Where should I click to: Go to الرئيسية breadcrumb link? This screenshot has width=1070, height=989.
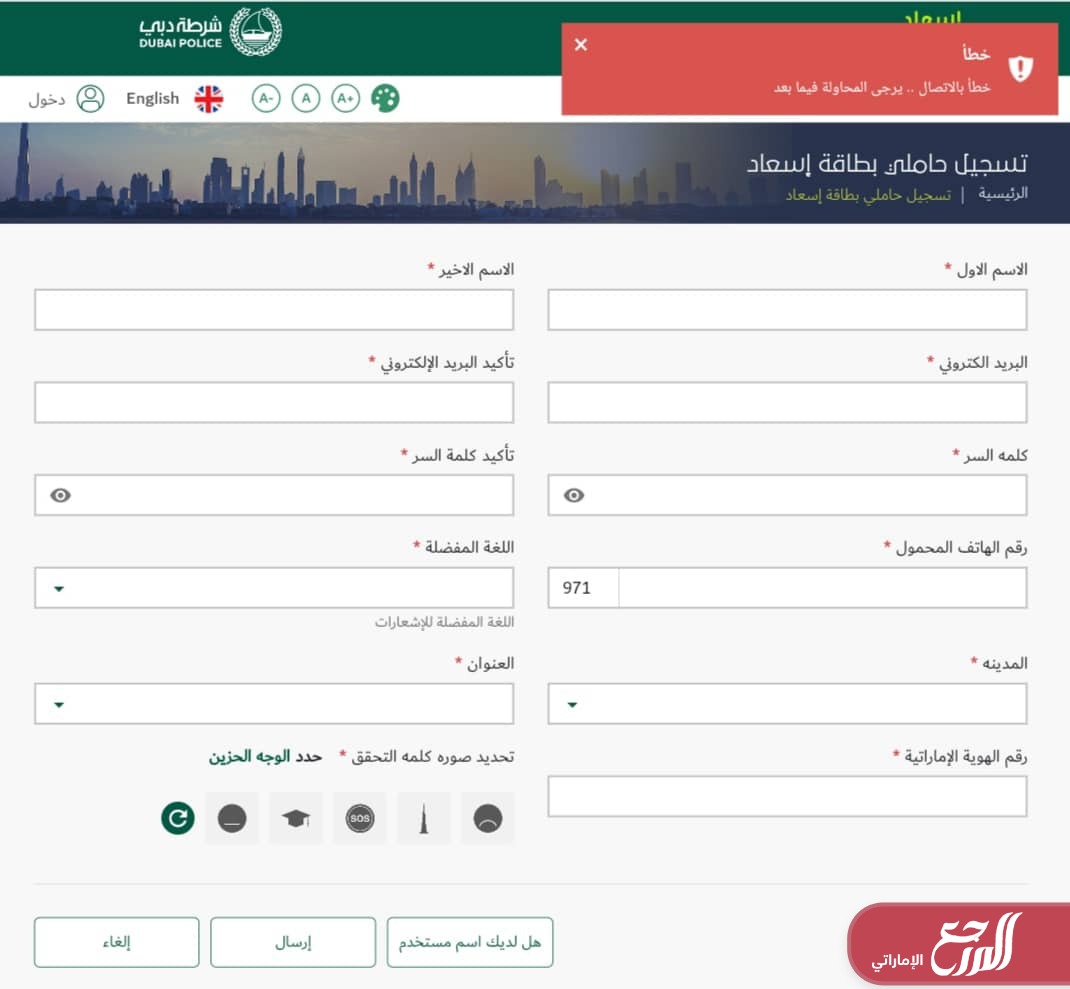1002,194
